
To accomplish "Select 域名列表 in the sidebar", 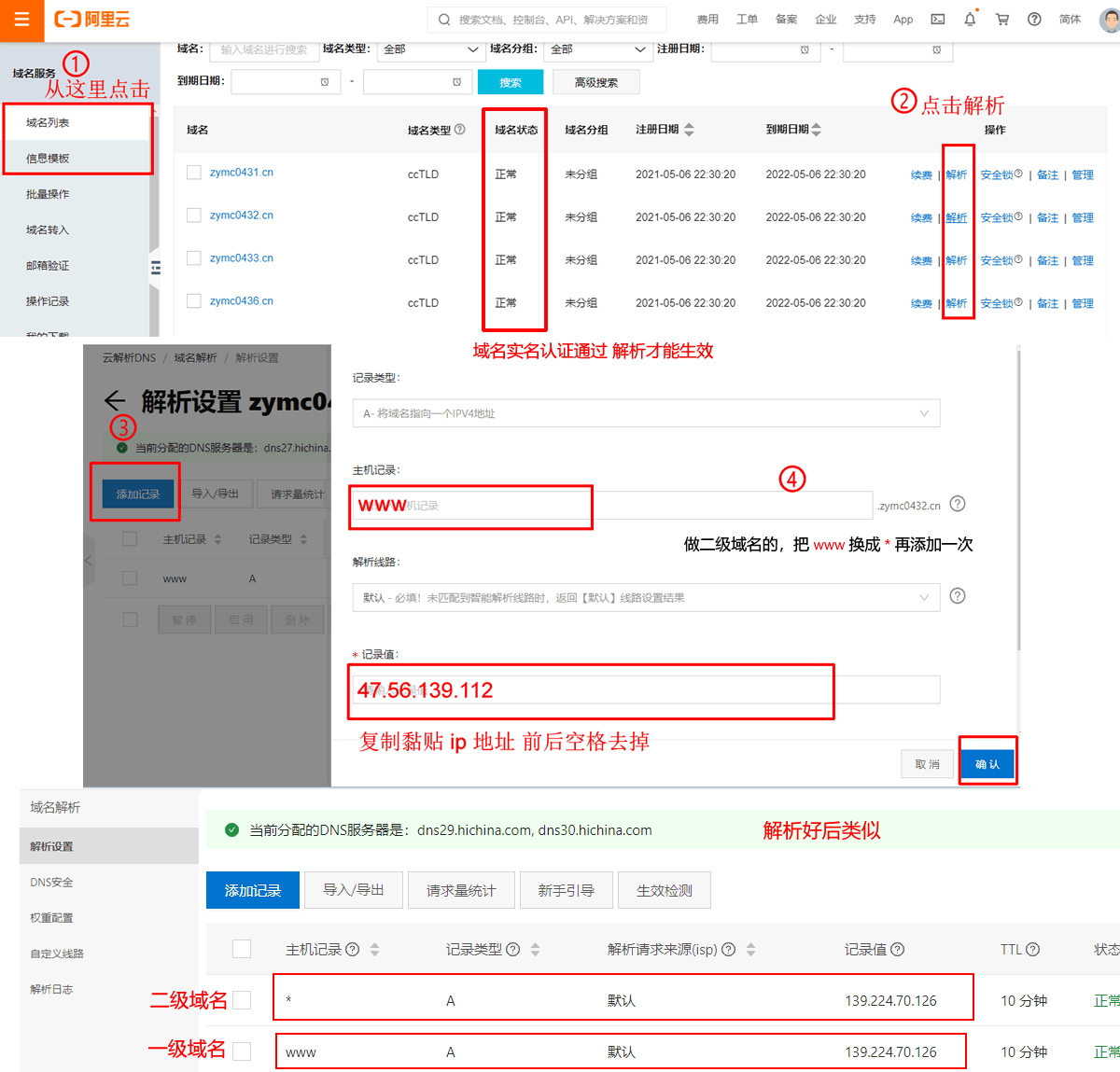I will pyautogui.click(x=48, y=123).
